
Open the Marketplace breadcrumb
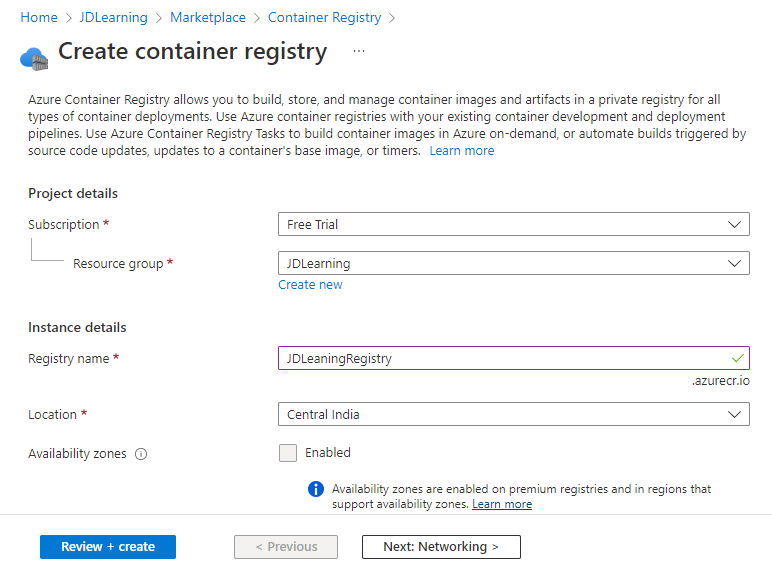coord(208,18)
